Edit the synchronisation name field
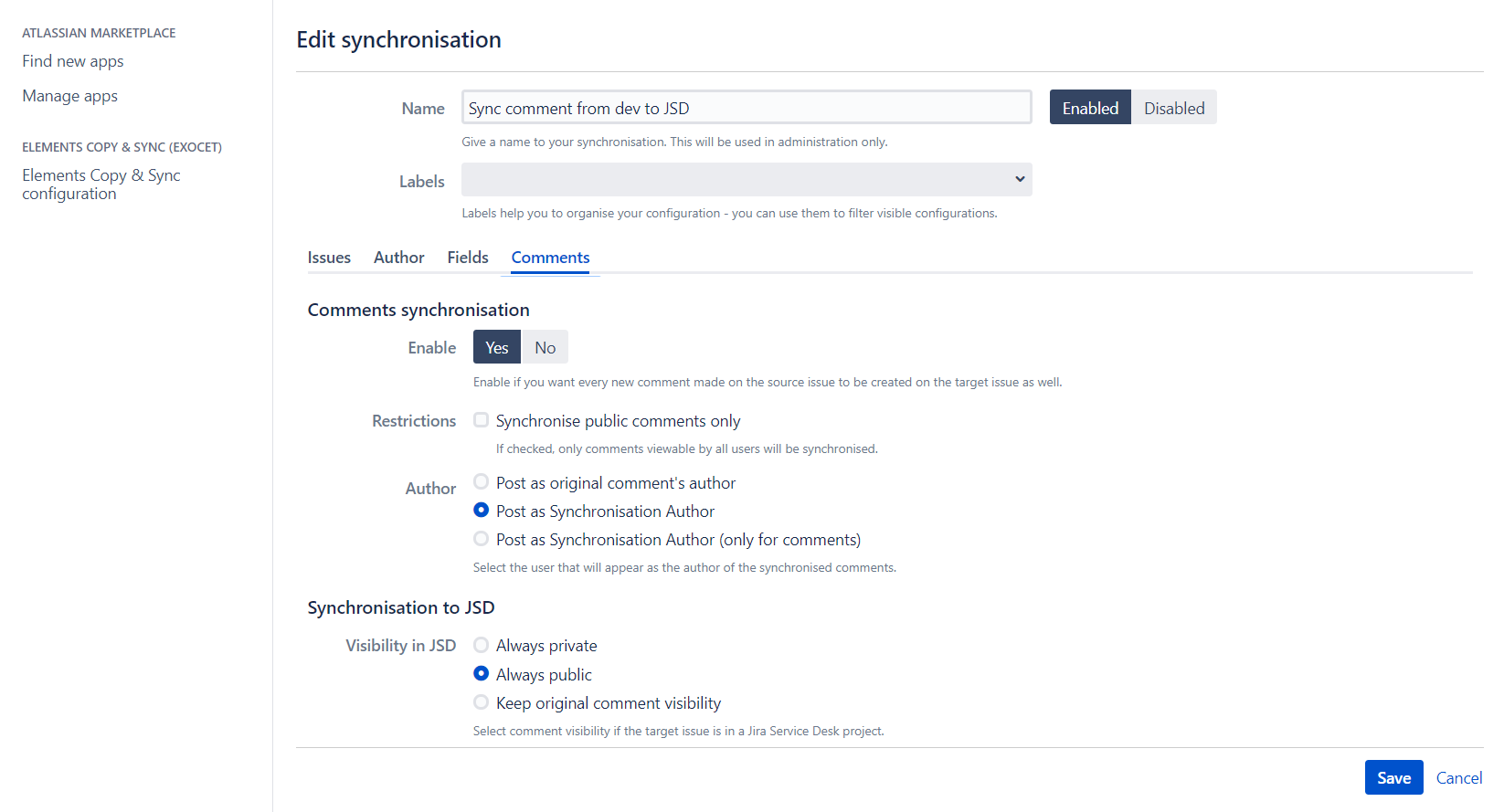1504x812 pixels. coord(746,107)
